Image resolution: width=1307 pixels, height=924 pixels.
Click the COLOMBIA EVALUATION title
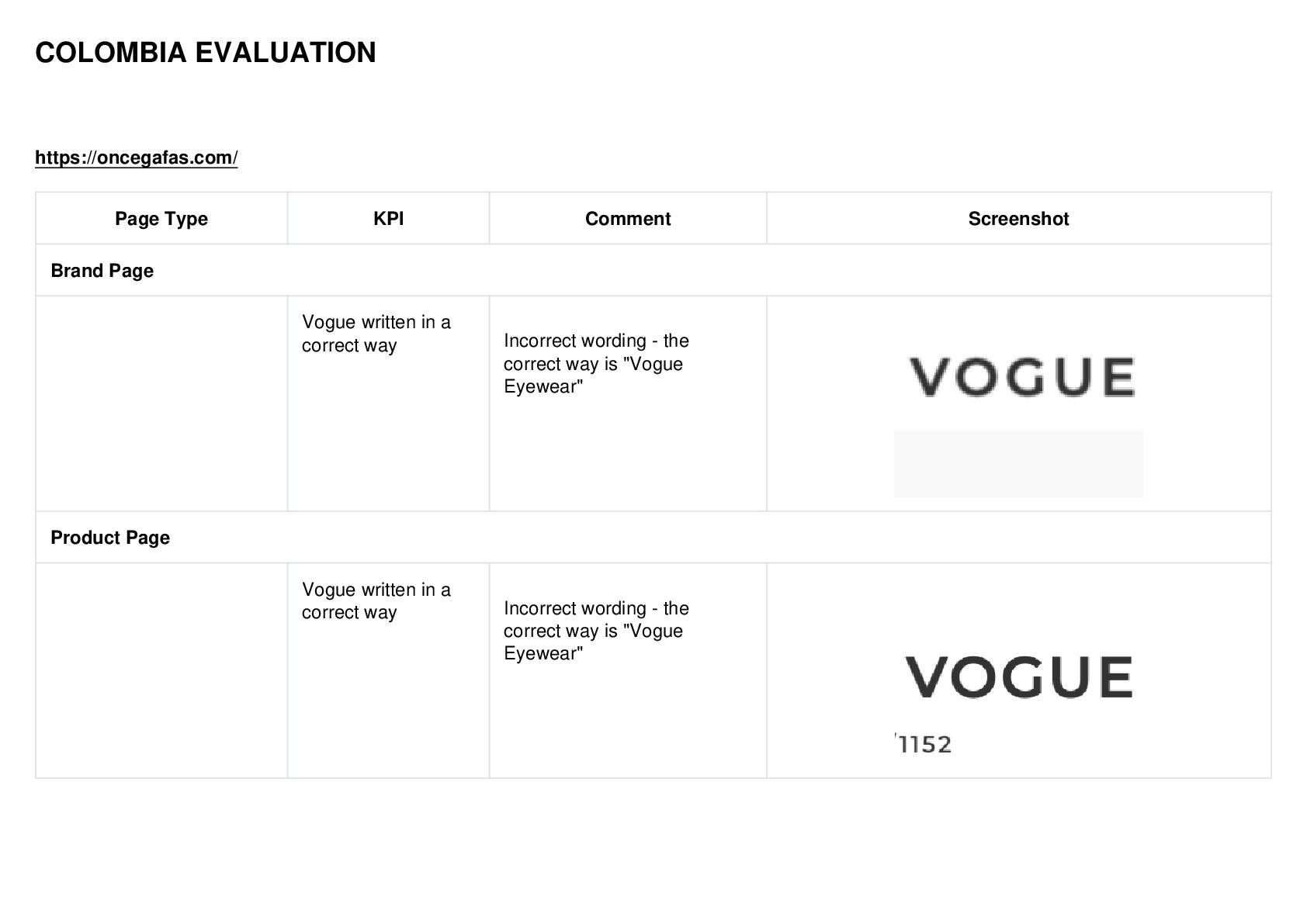[206, 53]
